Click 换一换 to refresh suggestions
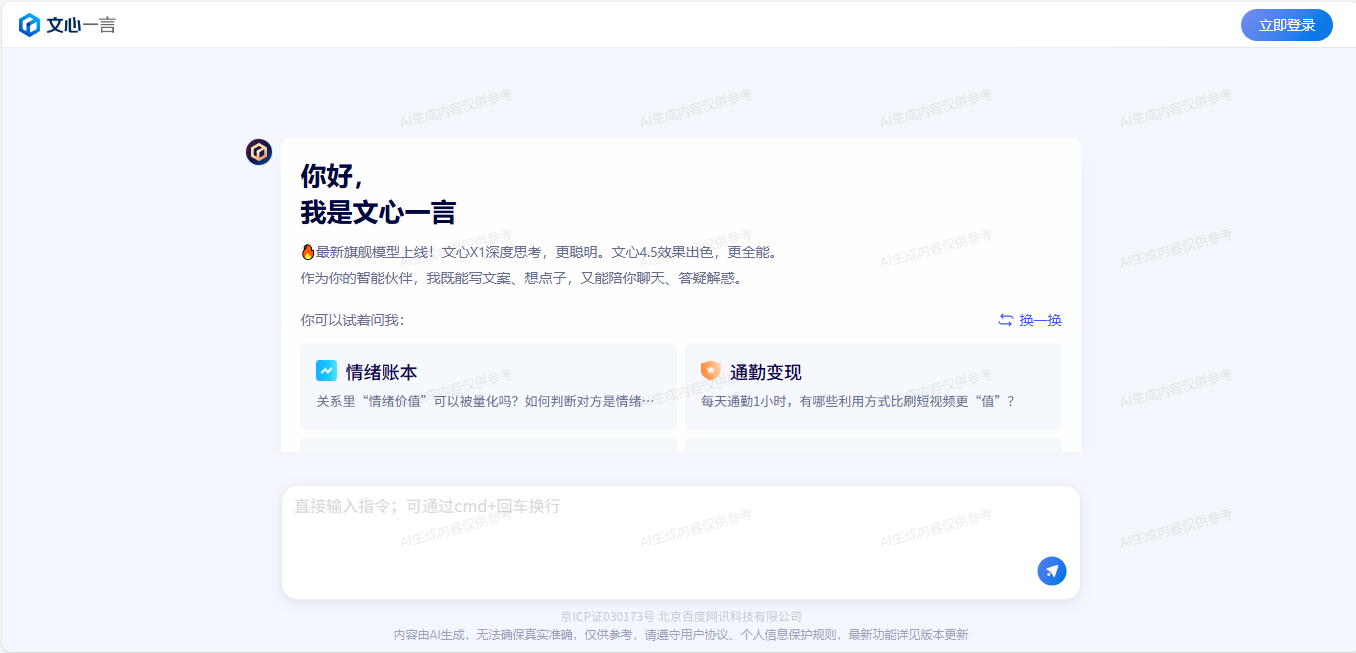Screen dimensions: 1356x653 coord(1030,320)
